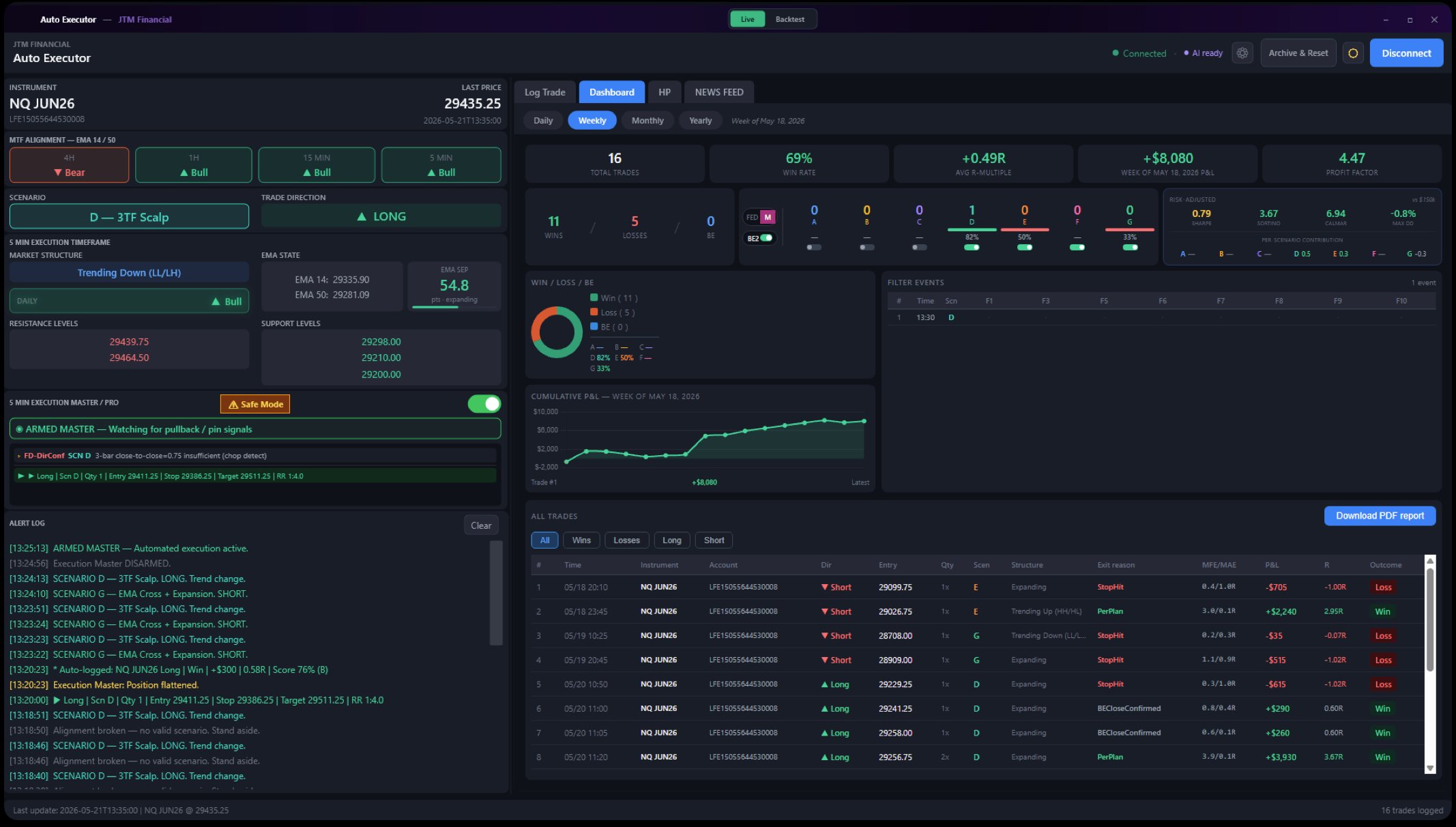Click Archive & Reset button
The height and width of the screenshot is (827, 1456).
(x=1298, y=53)
